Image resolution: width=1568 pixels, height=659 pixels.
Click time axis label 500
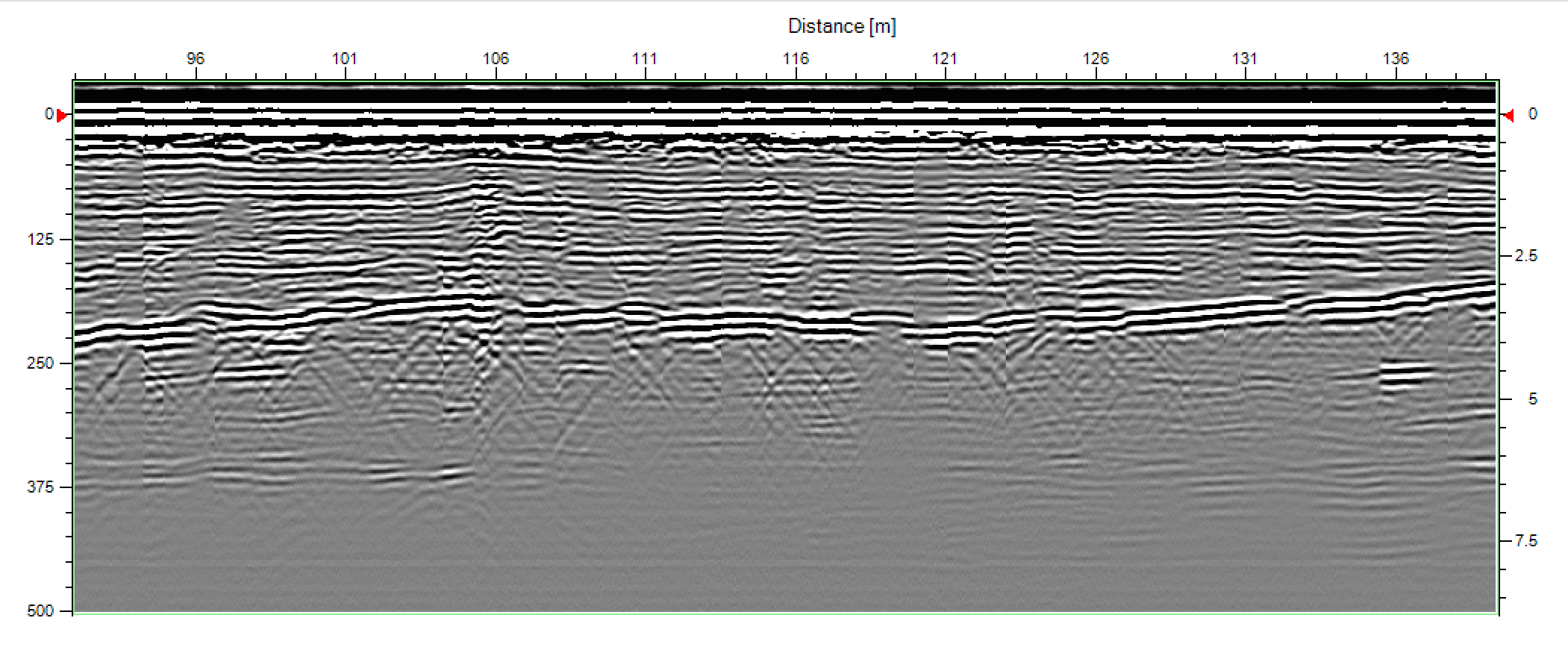click(x=40, y=611)
